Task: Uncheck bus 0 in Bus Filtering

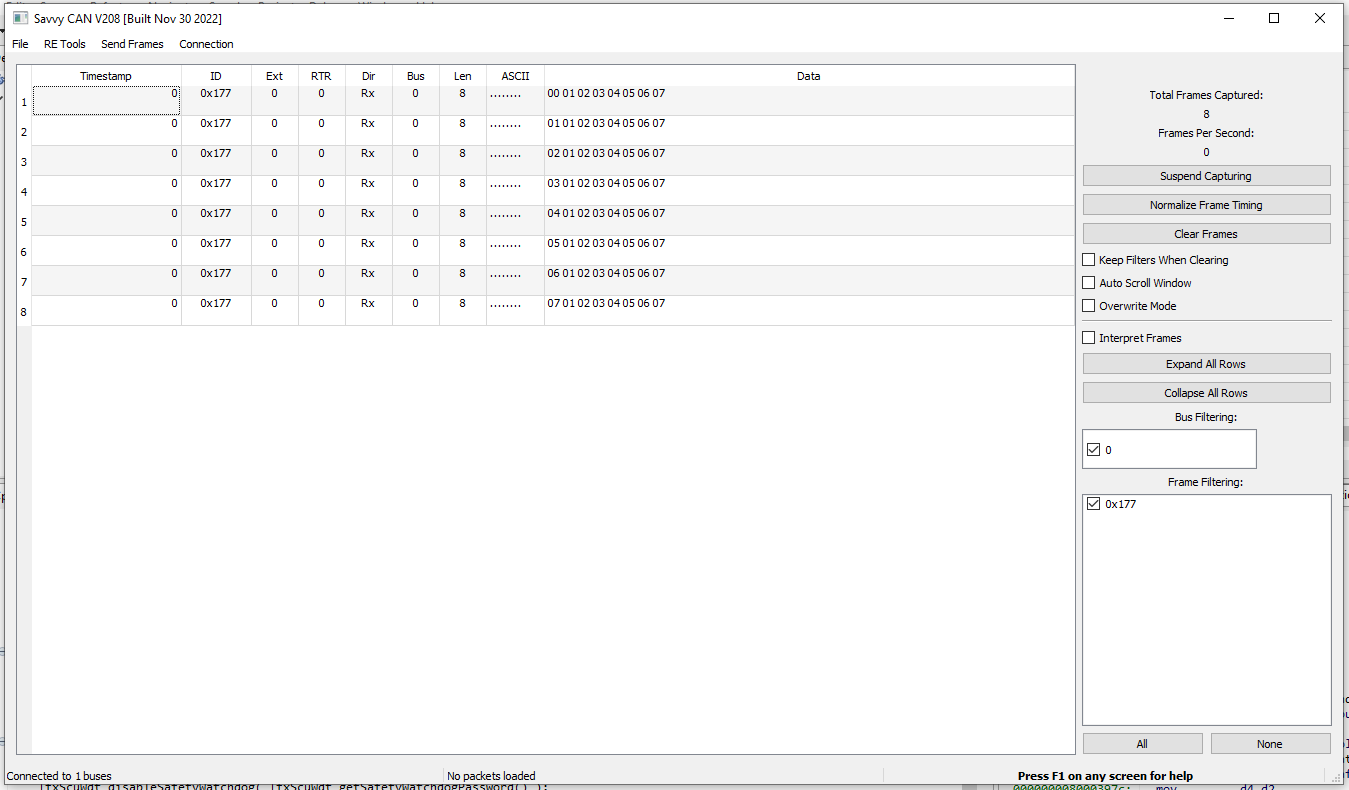Action: click(x=1093, y=450)
